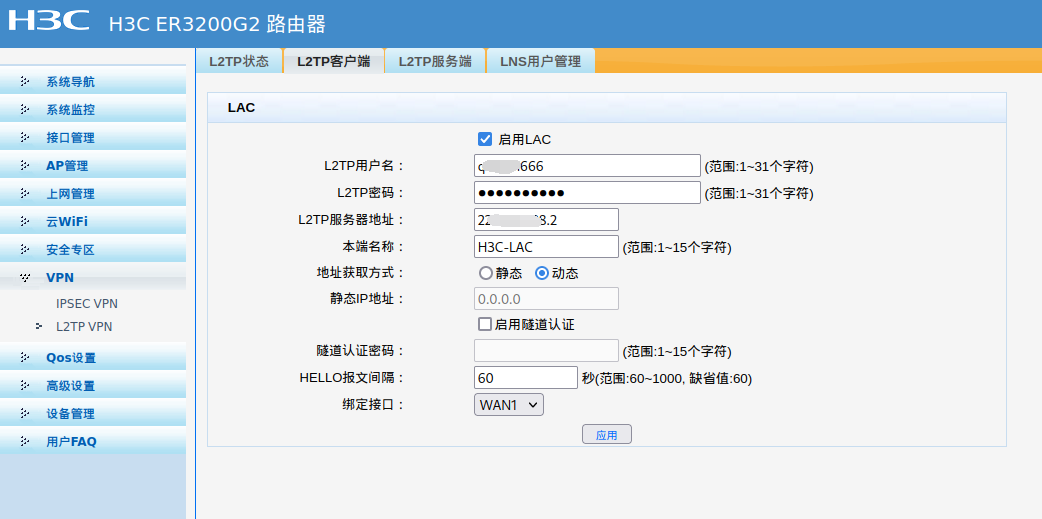Click the arrow icon beside 接口管理
The width and height of the screenshot is (1042, 519).
tap(25, 138)
